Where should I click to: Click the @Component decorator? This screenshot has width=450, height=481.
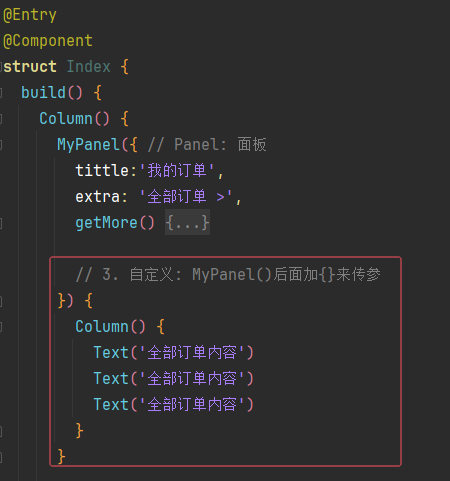48,41
